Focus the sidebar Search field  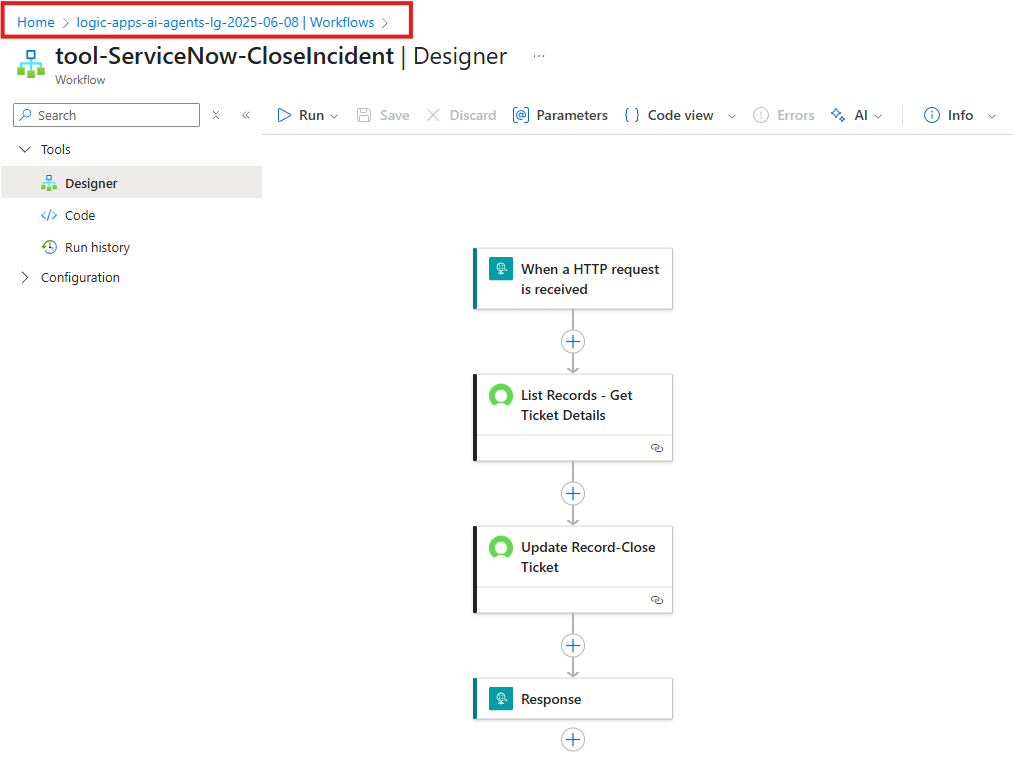pyautogui.click(x=107, y=115)
